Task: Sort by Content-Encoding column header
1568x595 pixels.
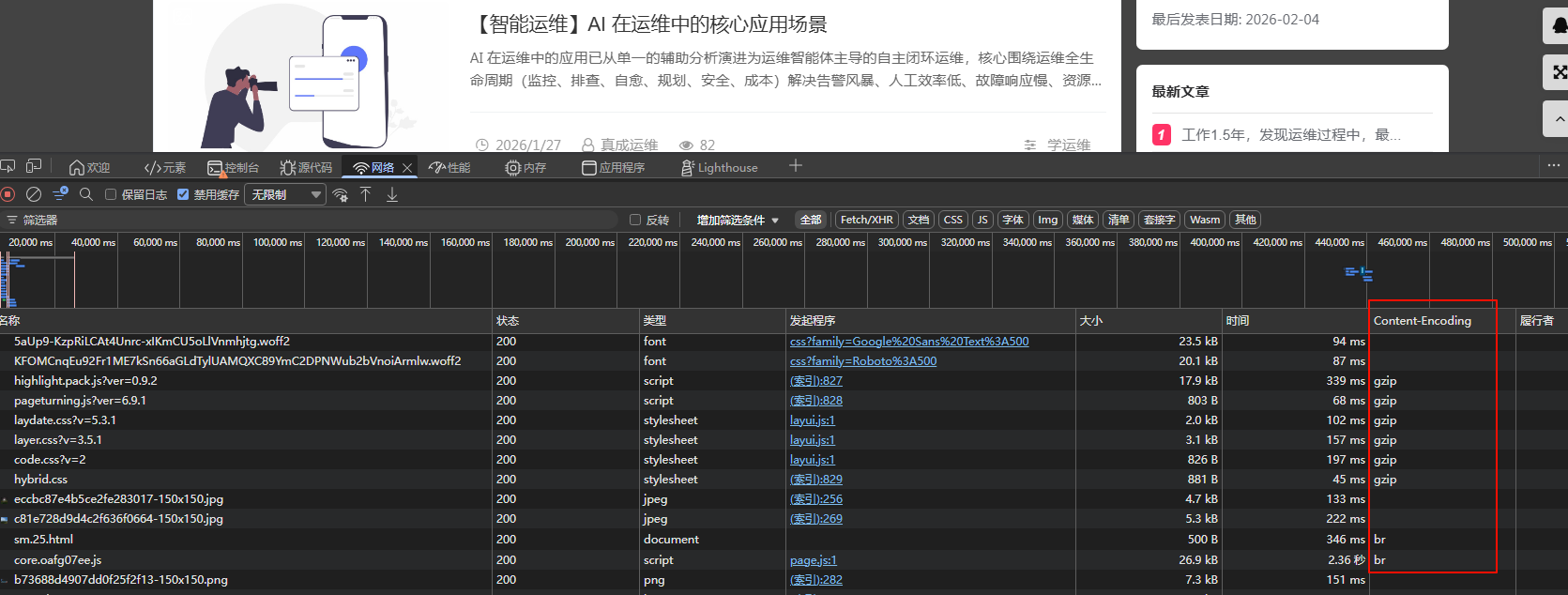Action: [1441, 321]
